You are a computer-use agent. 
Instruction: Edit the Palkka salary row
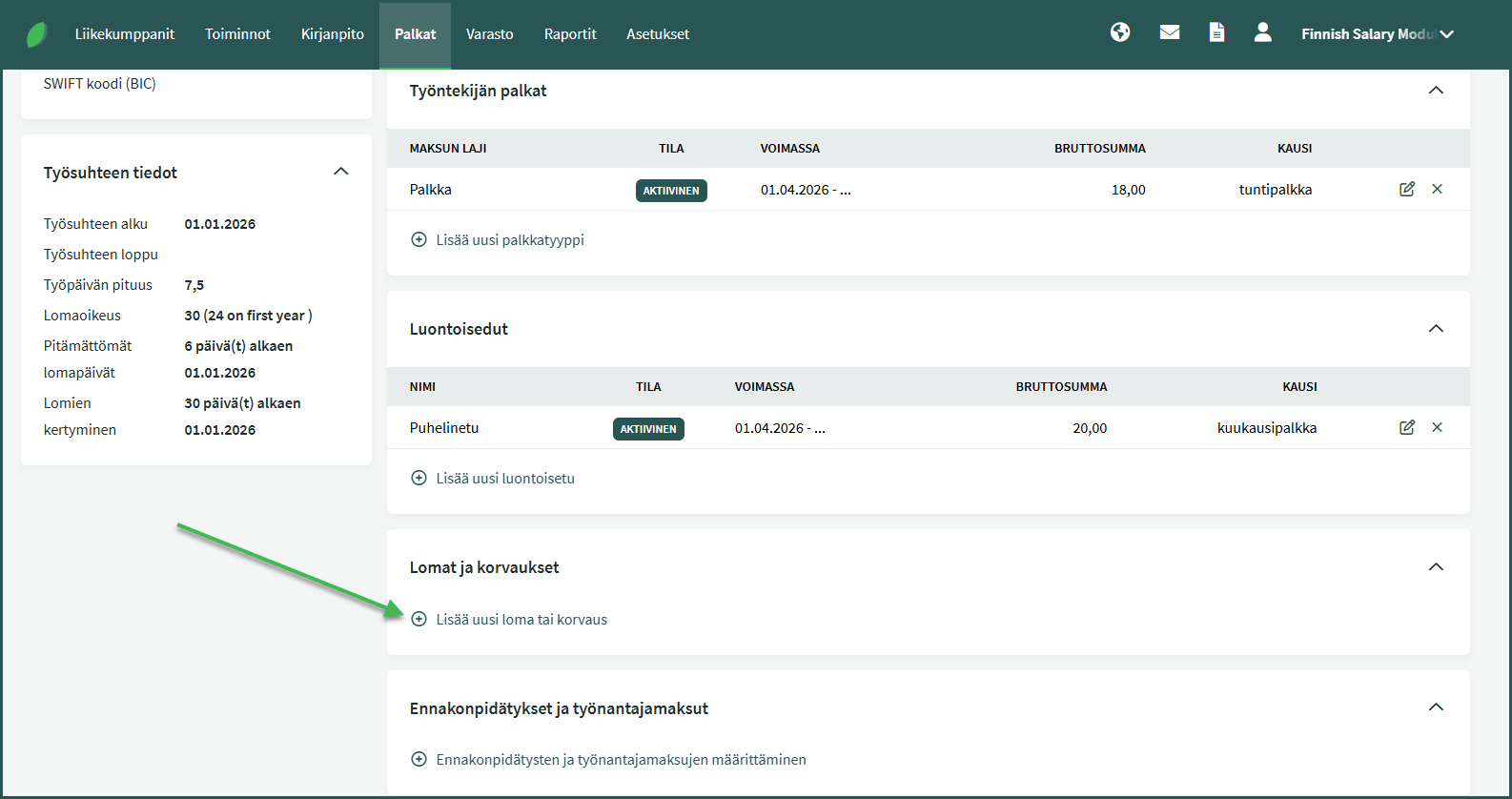1406,189
